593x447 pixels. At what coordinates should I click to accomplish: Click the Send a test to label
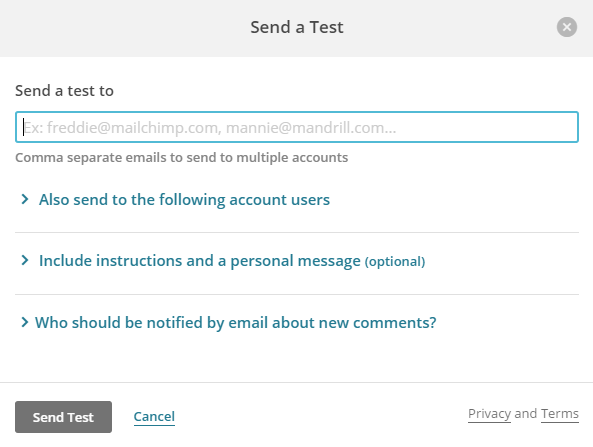point(64,91)
